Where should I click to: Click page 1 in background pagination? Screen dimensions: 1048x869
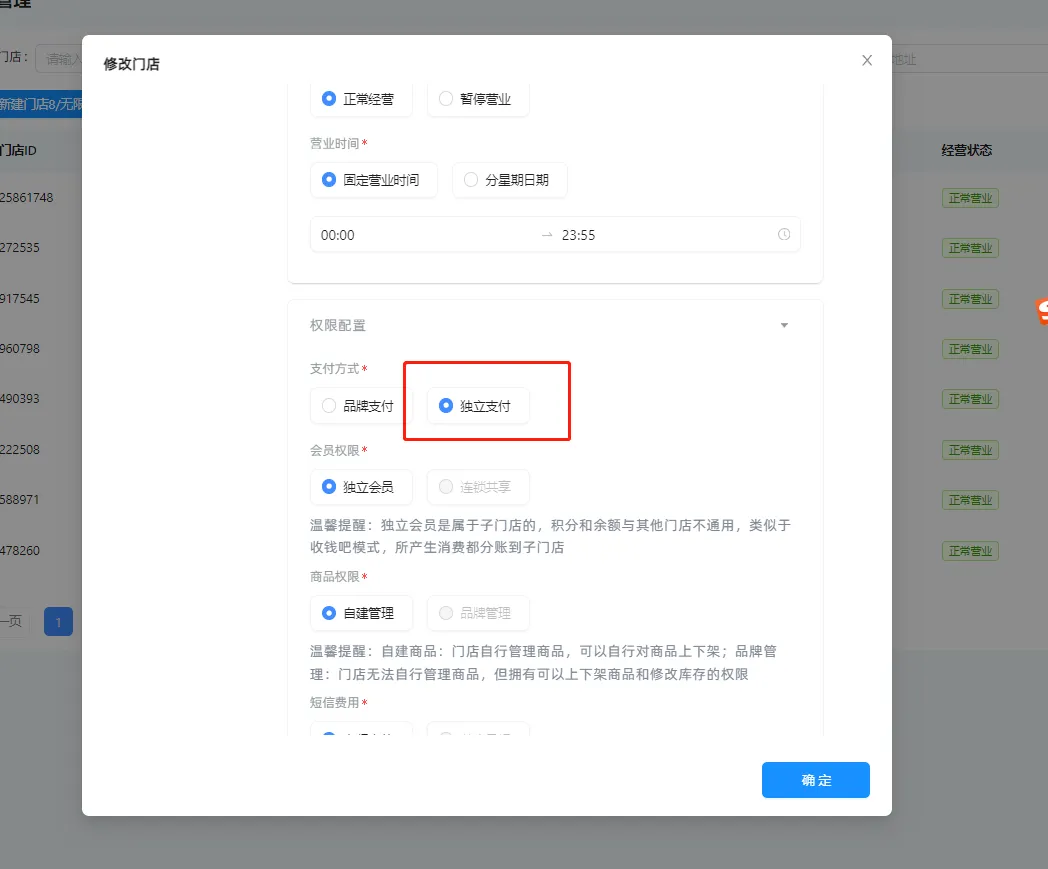coord(58,622)
